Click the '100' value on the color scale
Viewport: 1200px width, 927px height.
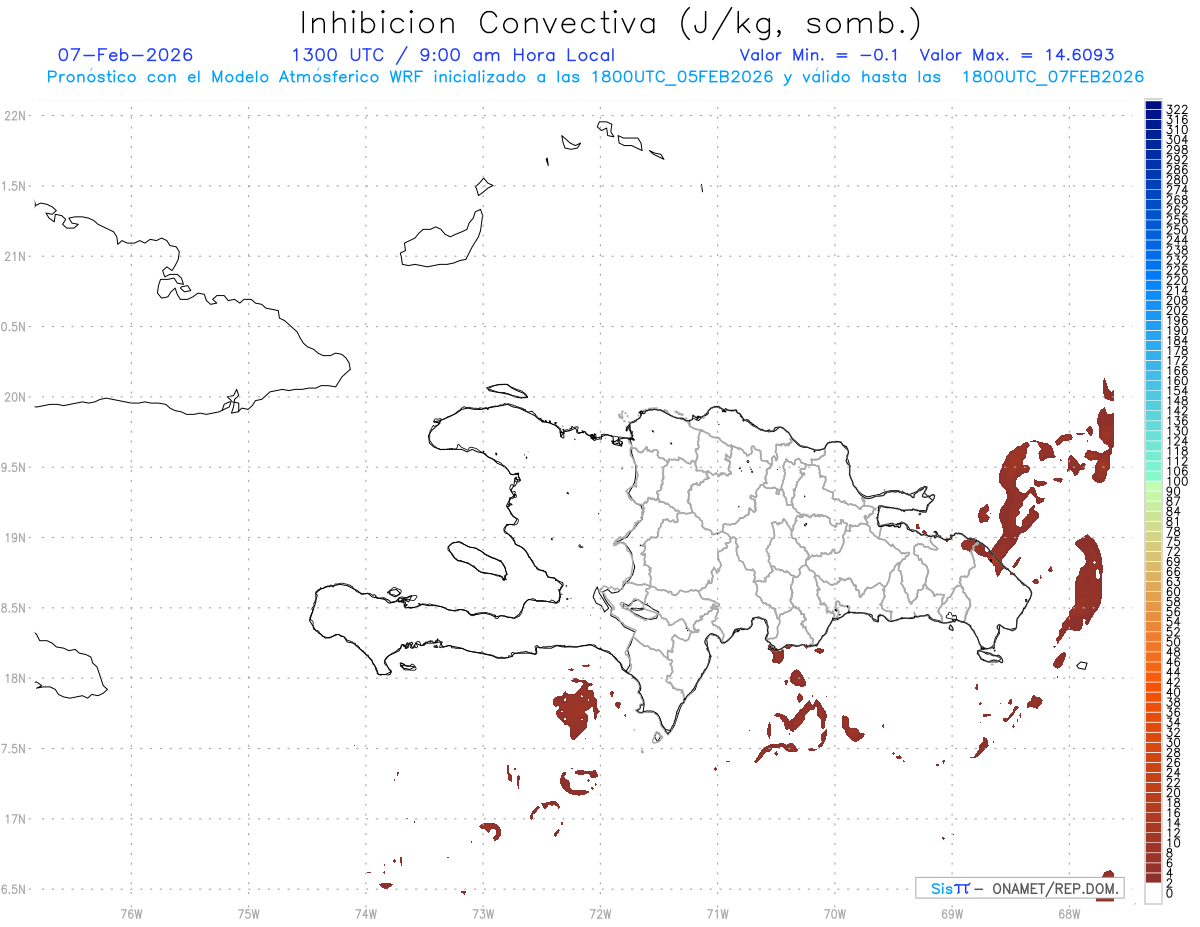coord(1177,482)
